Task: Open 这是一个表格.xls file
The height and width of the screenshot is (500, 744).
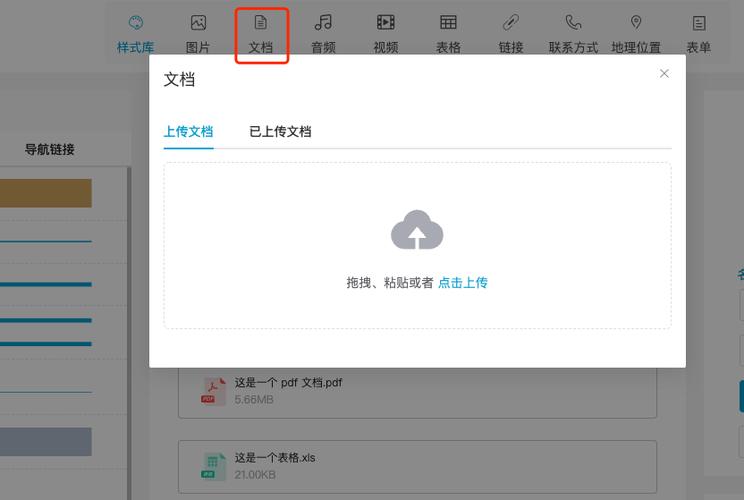Action: [x=275, y=458]
